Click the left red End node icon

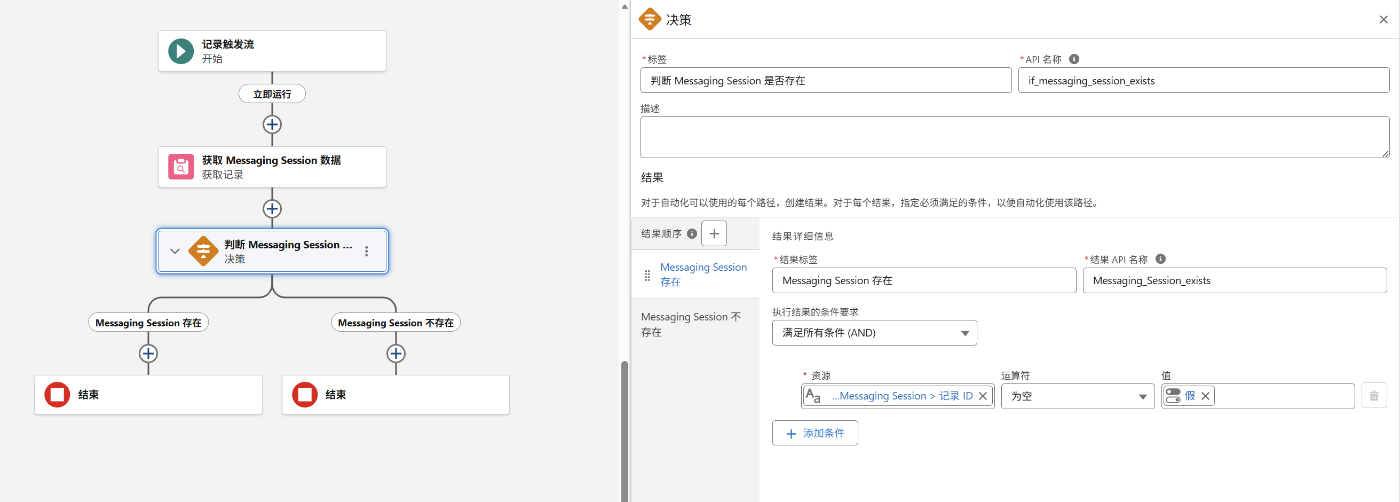pos(57,395)
